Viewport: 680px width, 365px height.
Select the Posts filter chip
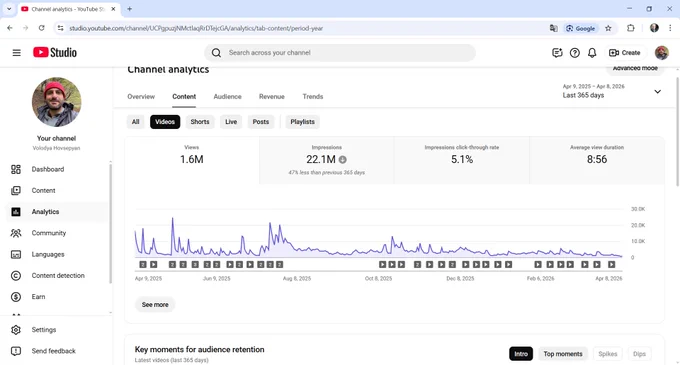(x=261, y=122)
